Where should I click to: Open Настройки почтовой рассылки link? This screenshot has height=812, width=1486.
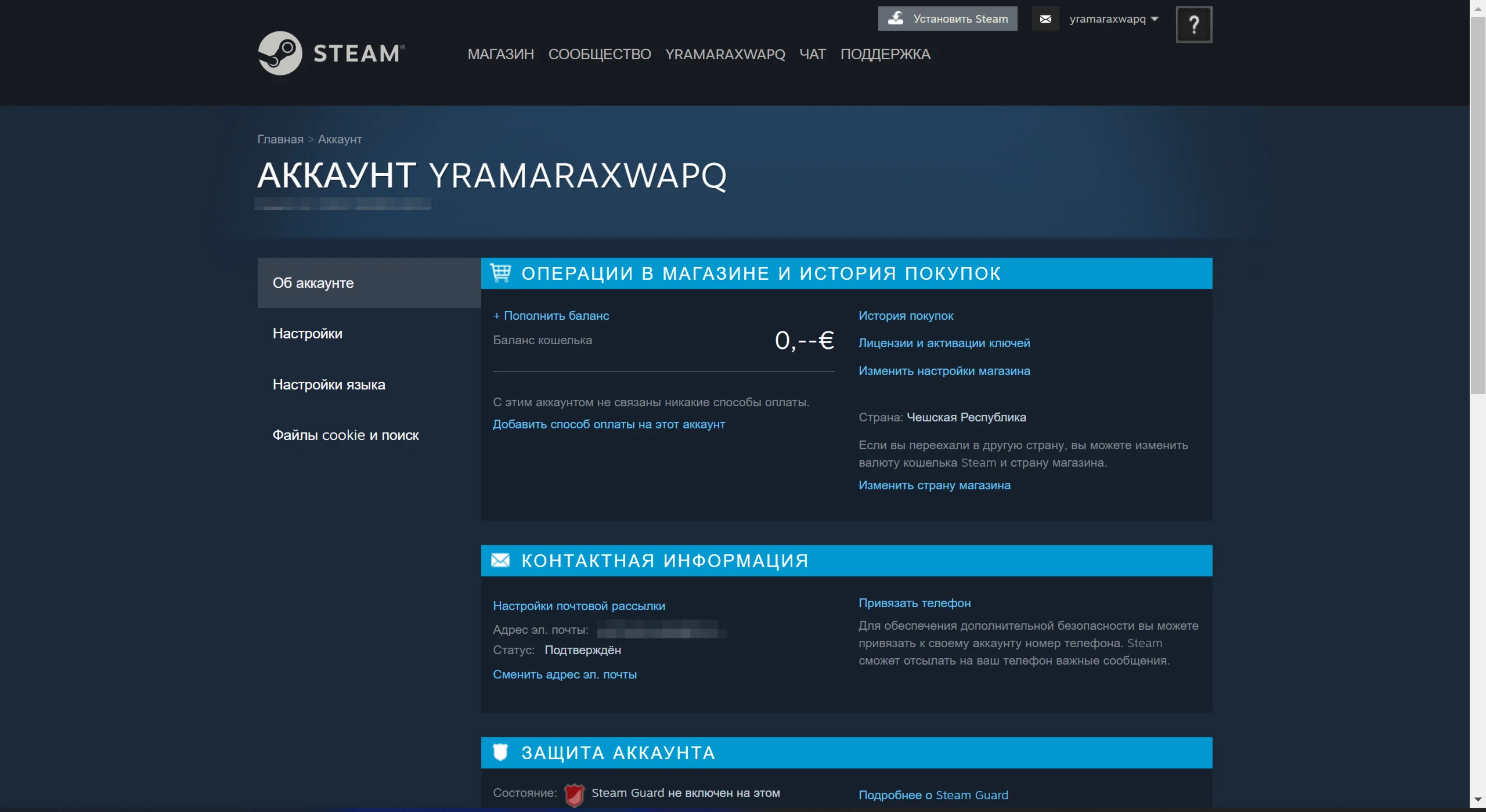pyautogui.click(x=579, y=606)
